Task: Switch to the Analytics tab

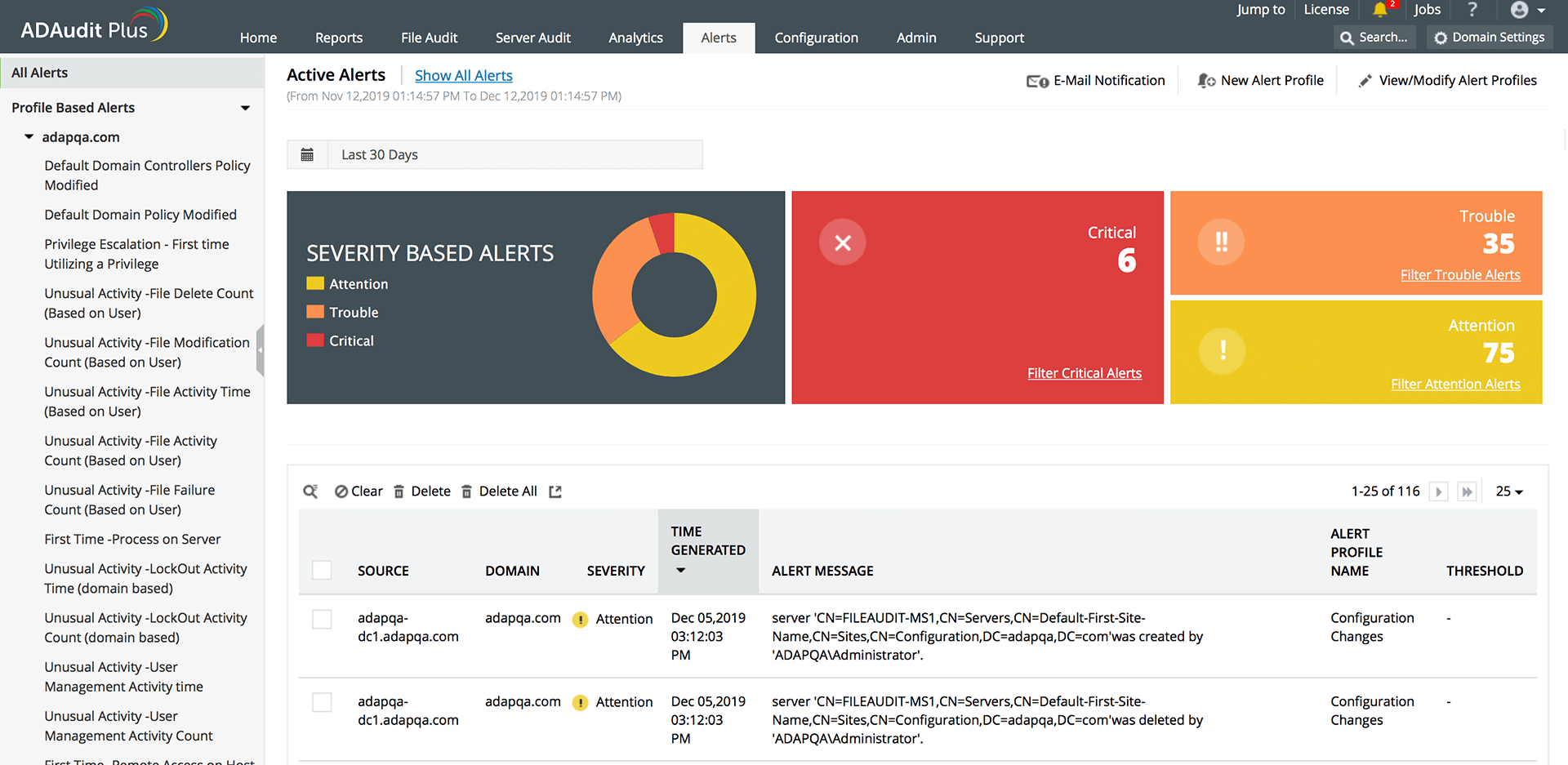Action: pyautogui.click(x=635, y=38)
